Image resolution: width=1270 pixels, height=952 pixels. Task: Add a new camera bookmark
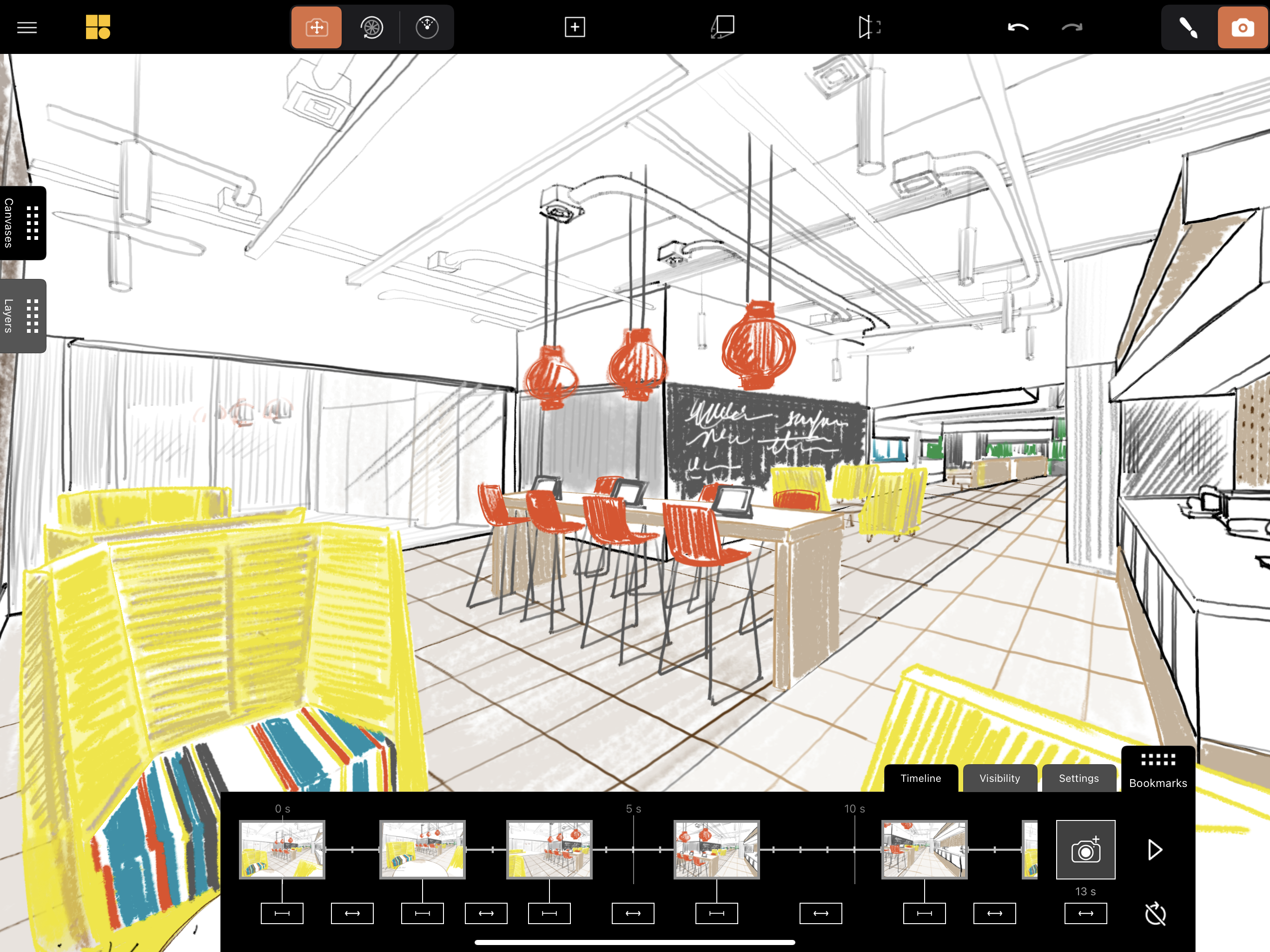(1085, 849)
